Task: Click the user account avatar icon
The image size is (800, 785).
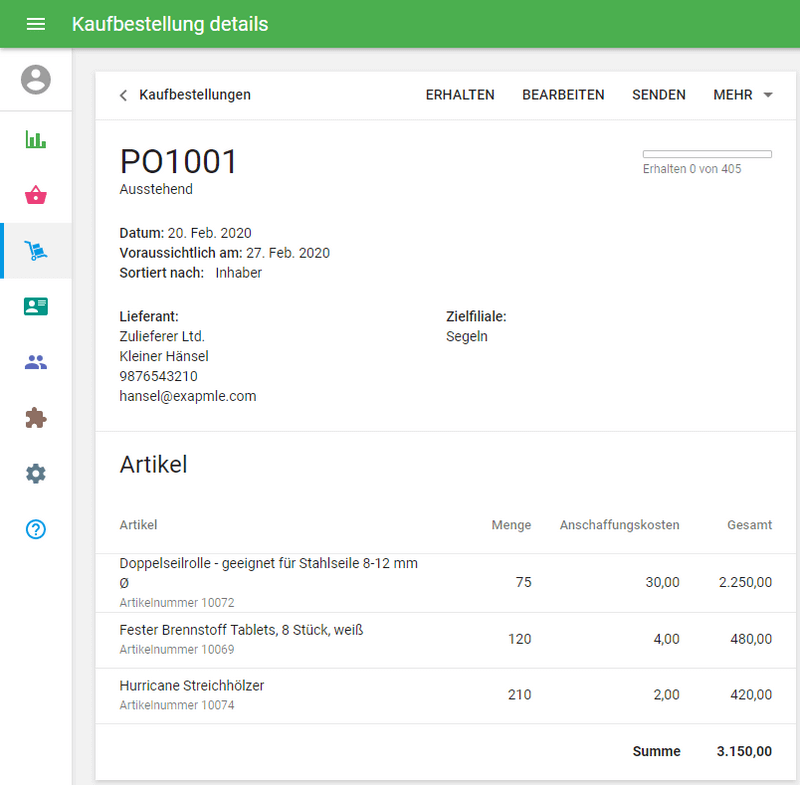Action: pyautogui.click(x=36, y=79)
